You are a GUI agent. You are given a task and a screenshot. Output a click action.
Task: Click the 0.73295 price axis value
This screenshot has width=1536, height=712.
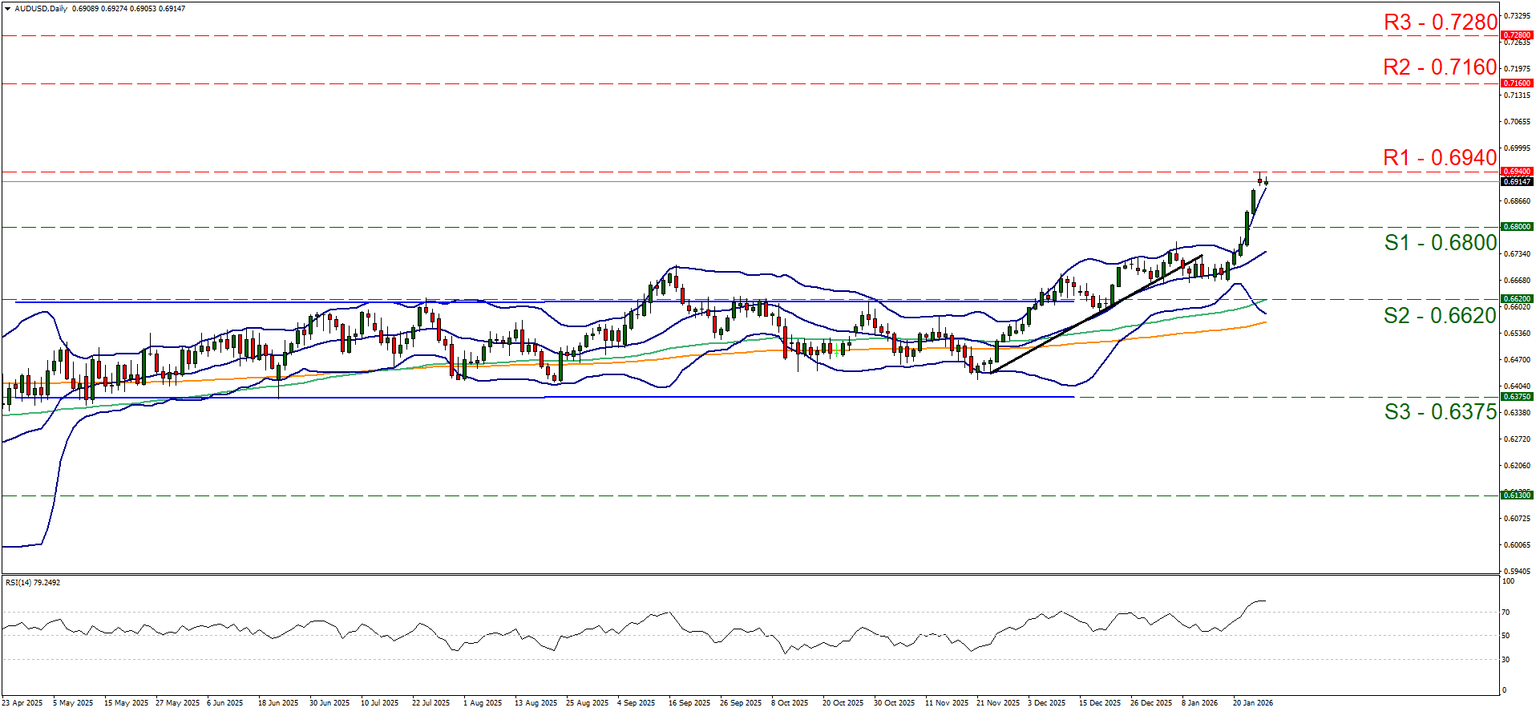tap(1518, 17)
